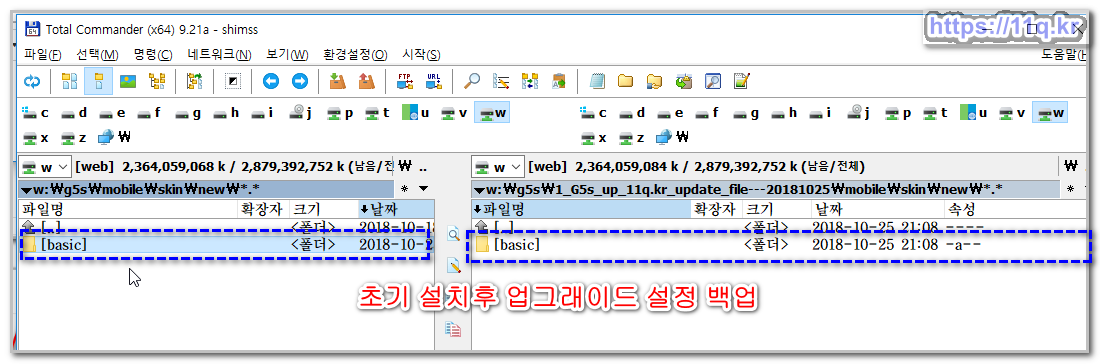This screenshot has width=1100, height=364.
Task: Open the right panel drive dropdown showing w
Action: [497, 167]
